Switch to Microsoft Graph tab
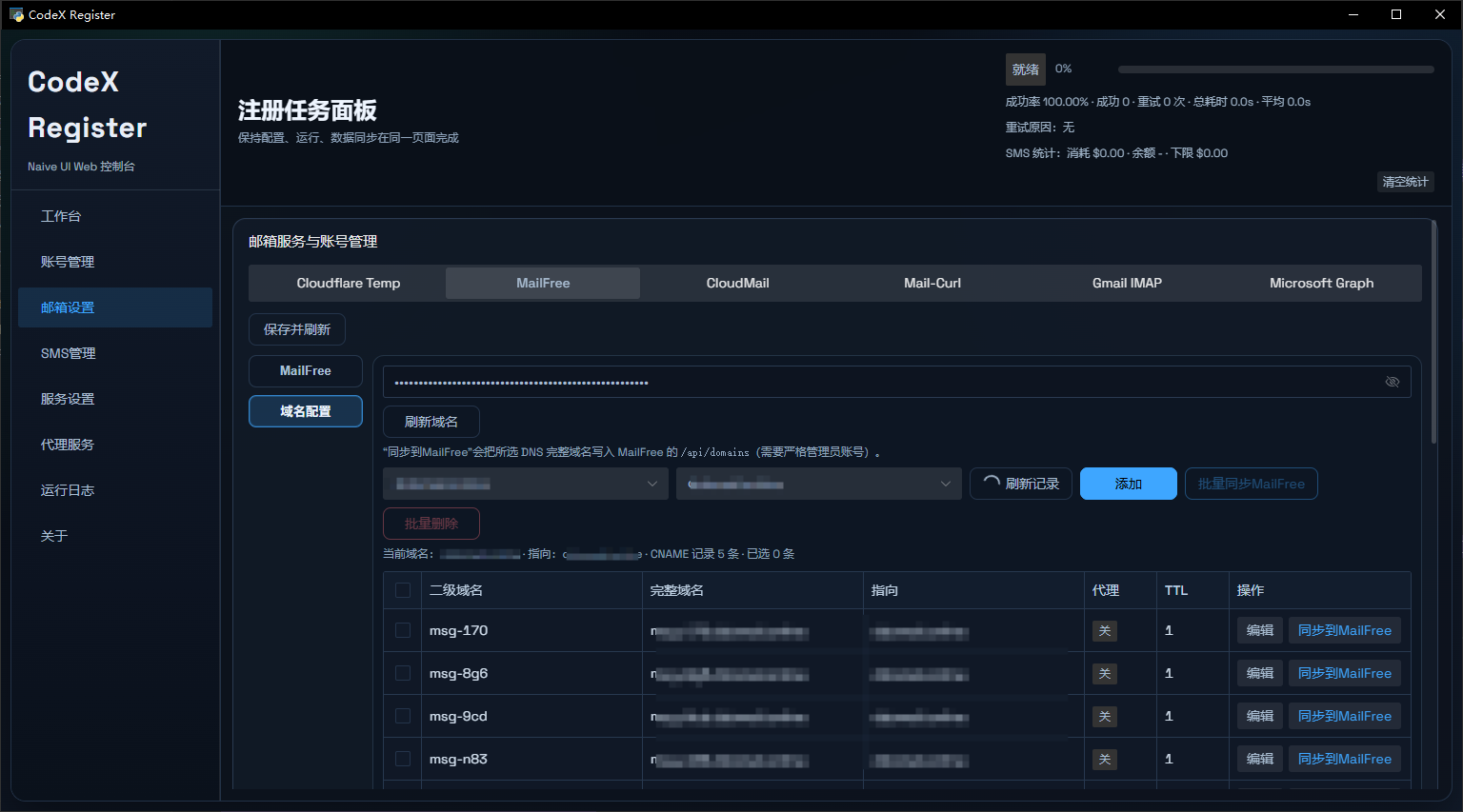Image resolution: width=1463 pixels, height=812 pixels. pyautogui.click(x=1321, y=283)
